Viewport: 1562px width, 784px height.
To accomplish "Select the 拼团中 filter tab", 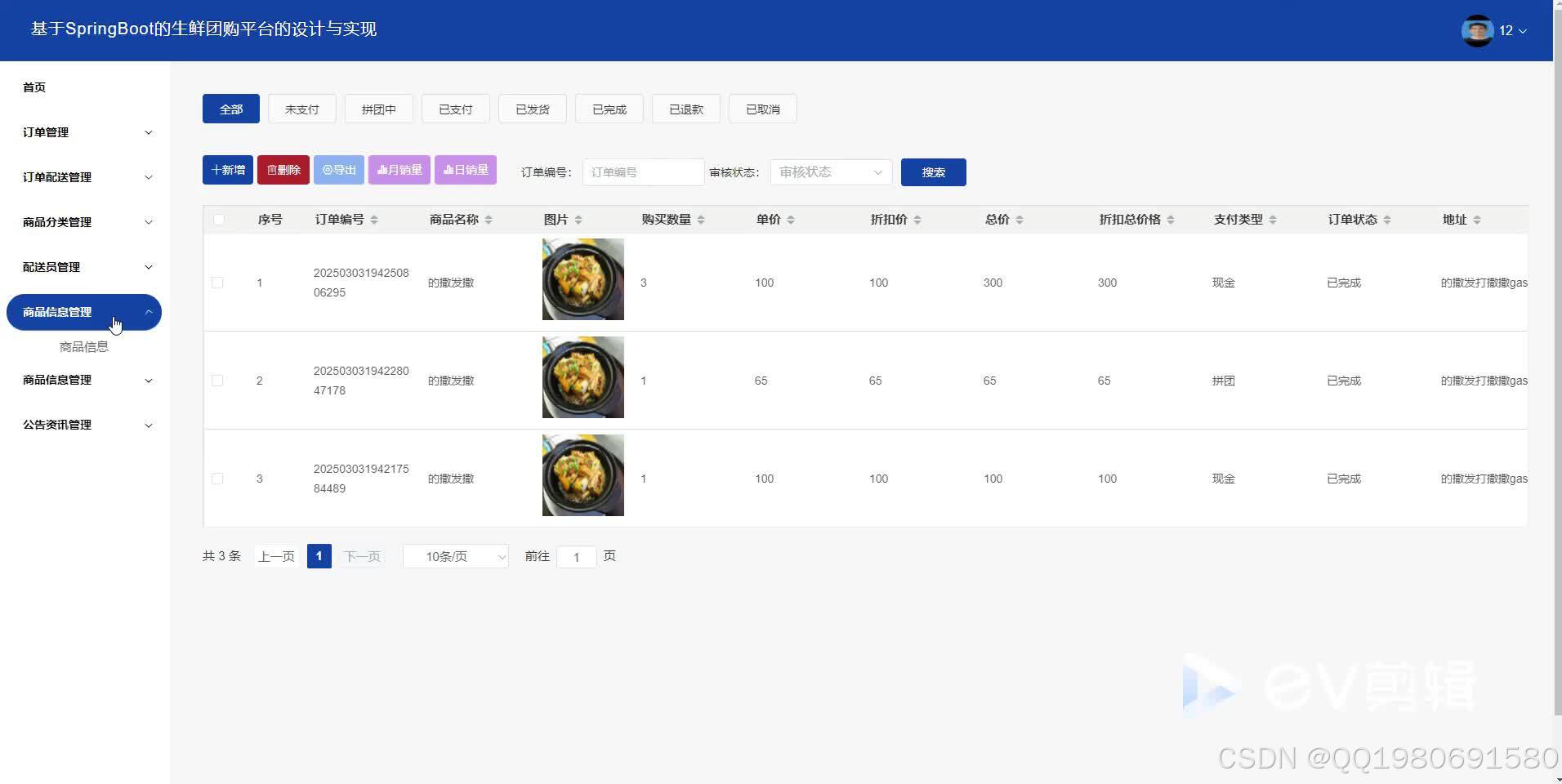I will 379,109.
